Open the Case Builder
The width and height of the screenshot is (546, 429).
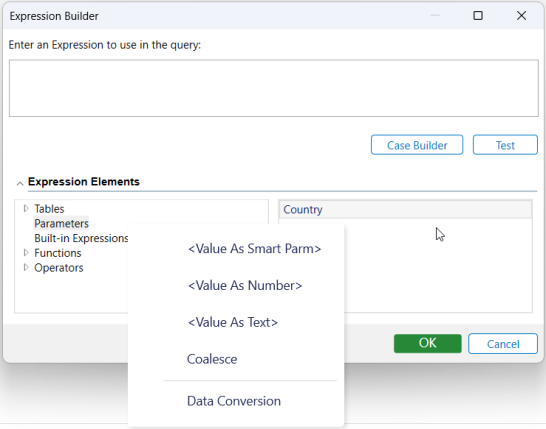coord(417,145)
